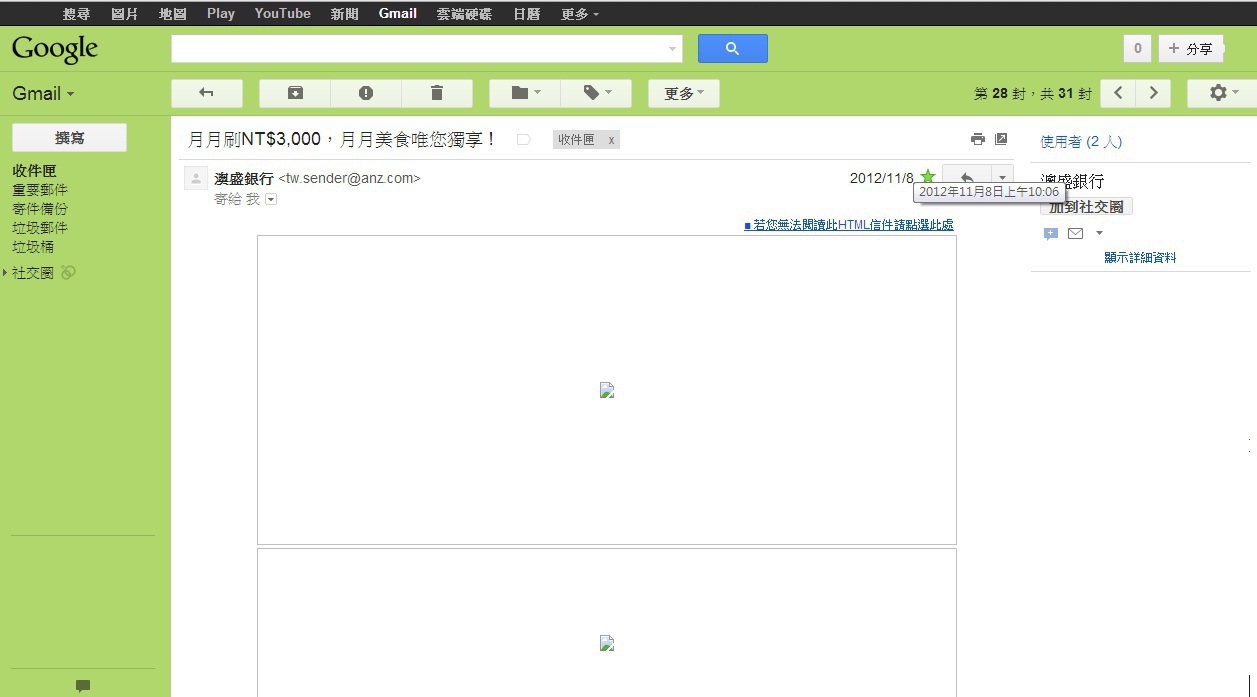Open the Move to folder dropdown

point(525,93)
